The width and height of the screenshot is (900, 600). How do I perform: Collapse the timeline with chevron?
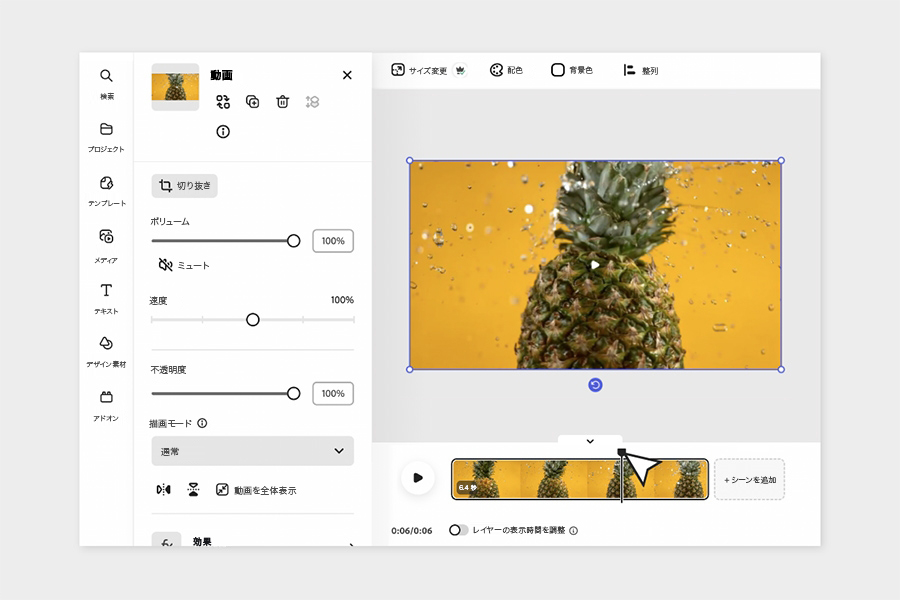tap(590, 441)
